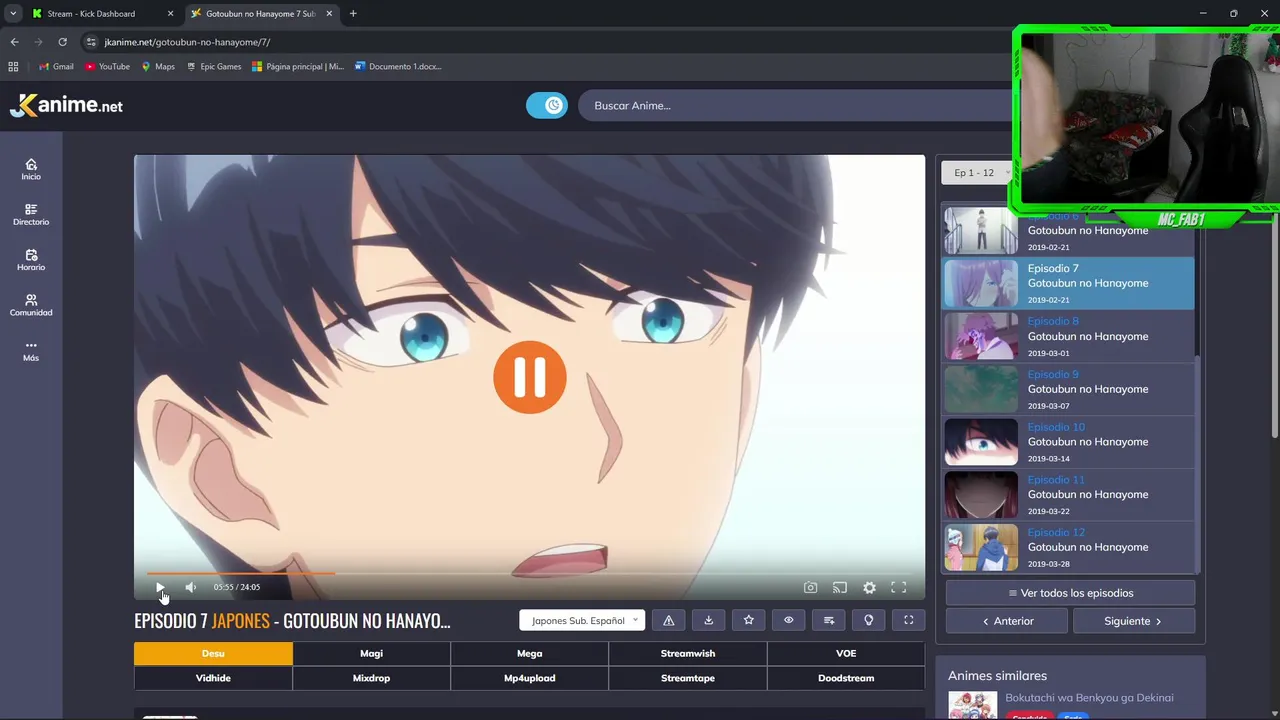Viewport: 1280px width, 720px height.
Task: Expand video area with the expand icon
Action: [909, 620]
